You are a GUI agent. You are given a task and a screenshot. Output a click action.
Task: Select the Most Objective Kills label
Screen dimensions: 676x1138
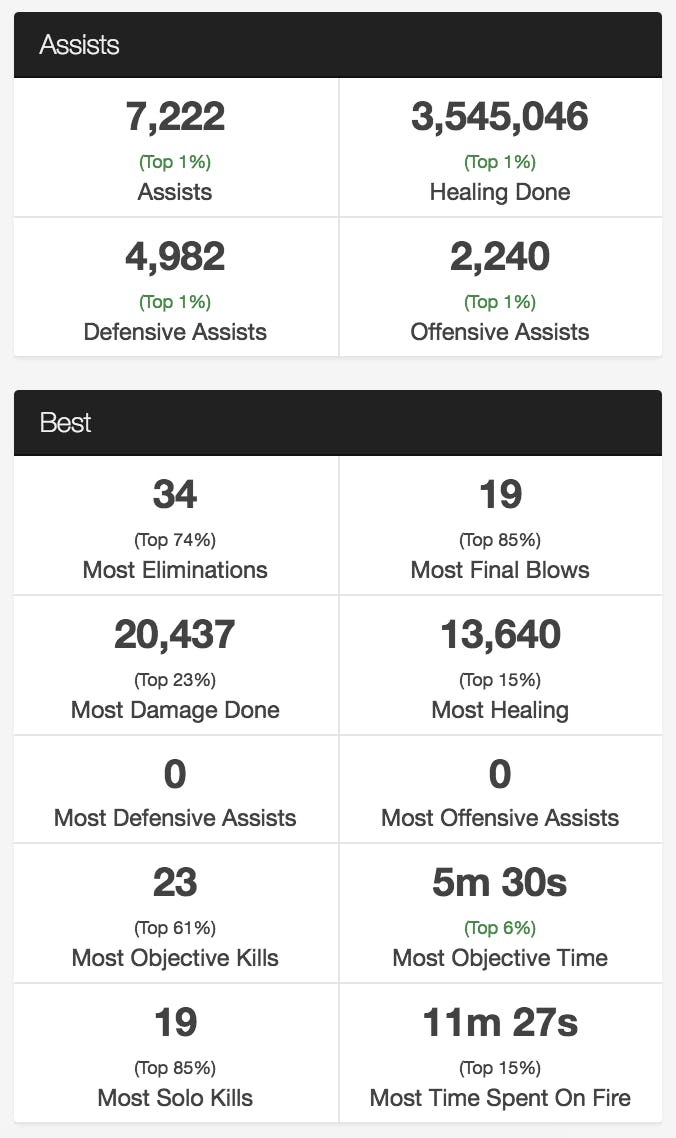(x=175, y=958)
